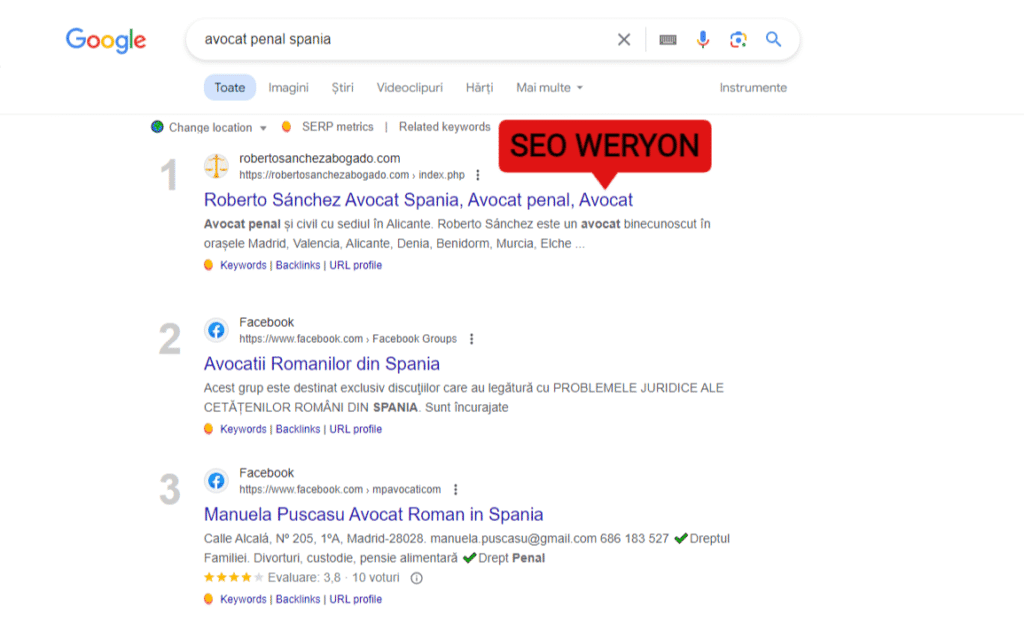This screenshot has width=1024, height=622.
Task: Click the Facebook favicon on the Manuela Puscasu result
Action: click(217, 480)
